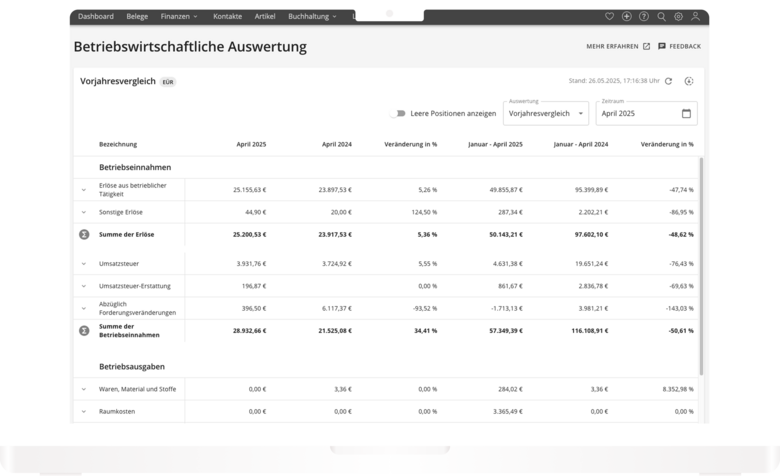Expand the Raumkosten row chevron
The height and width of the screenshot is (476, 780).
[x=84, y=411]
